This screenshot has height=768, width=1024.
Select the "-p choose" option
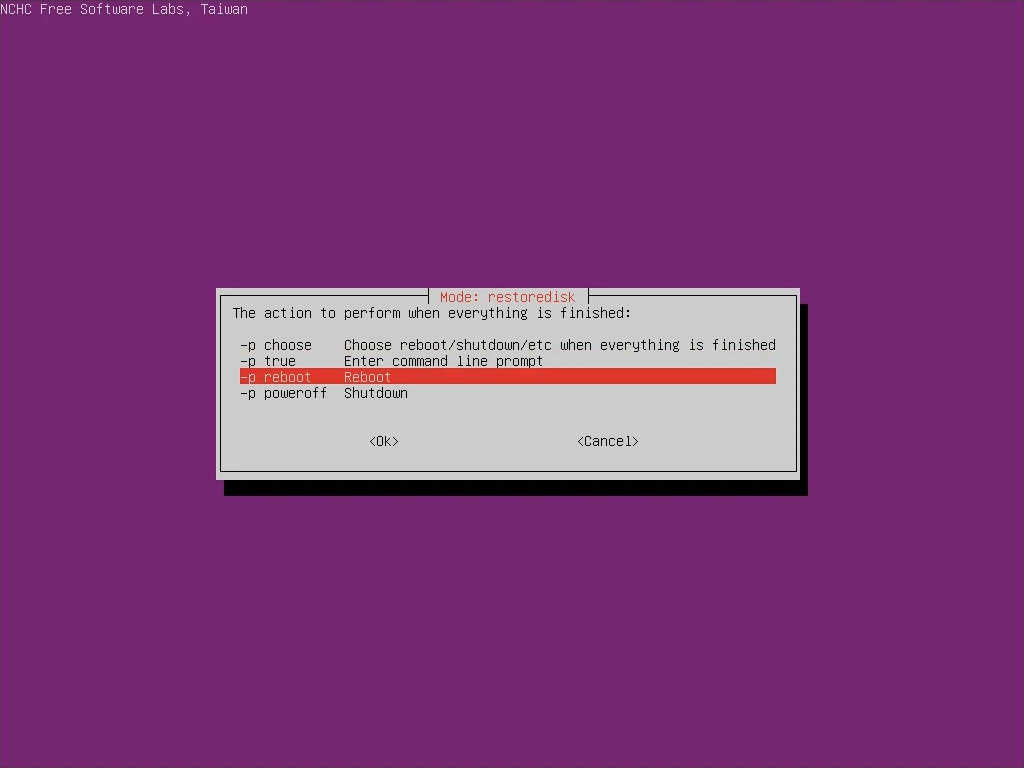pos(276,345)
